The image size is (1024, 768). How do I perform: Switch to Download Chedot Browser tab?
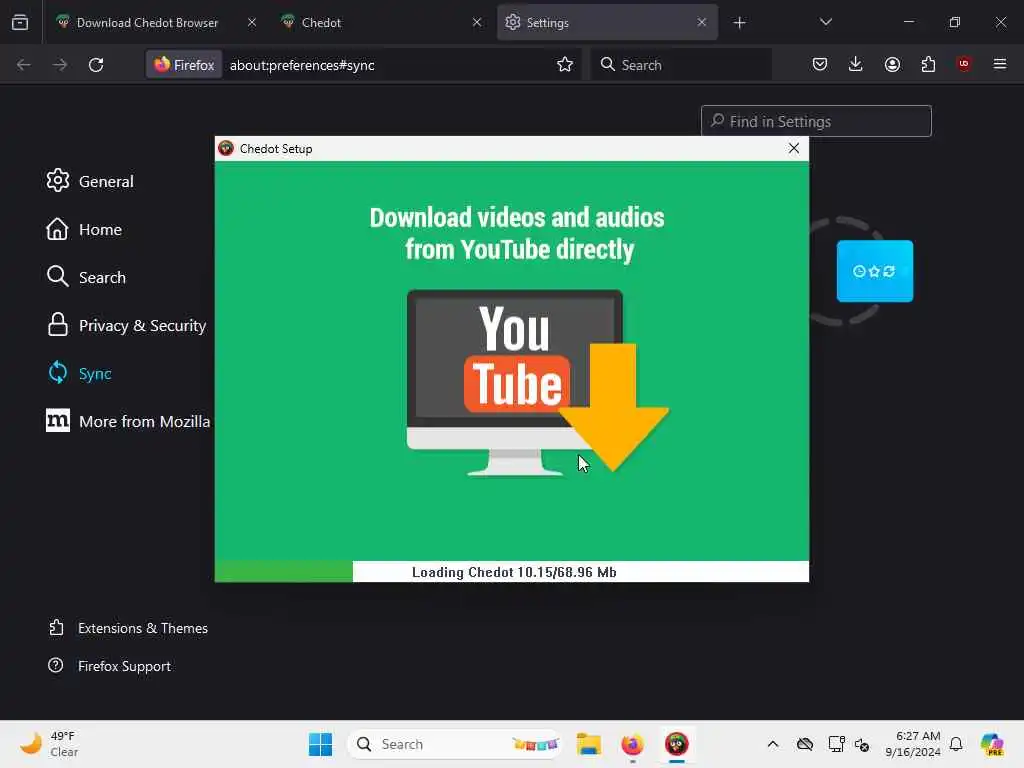[x=147, y=22]
